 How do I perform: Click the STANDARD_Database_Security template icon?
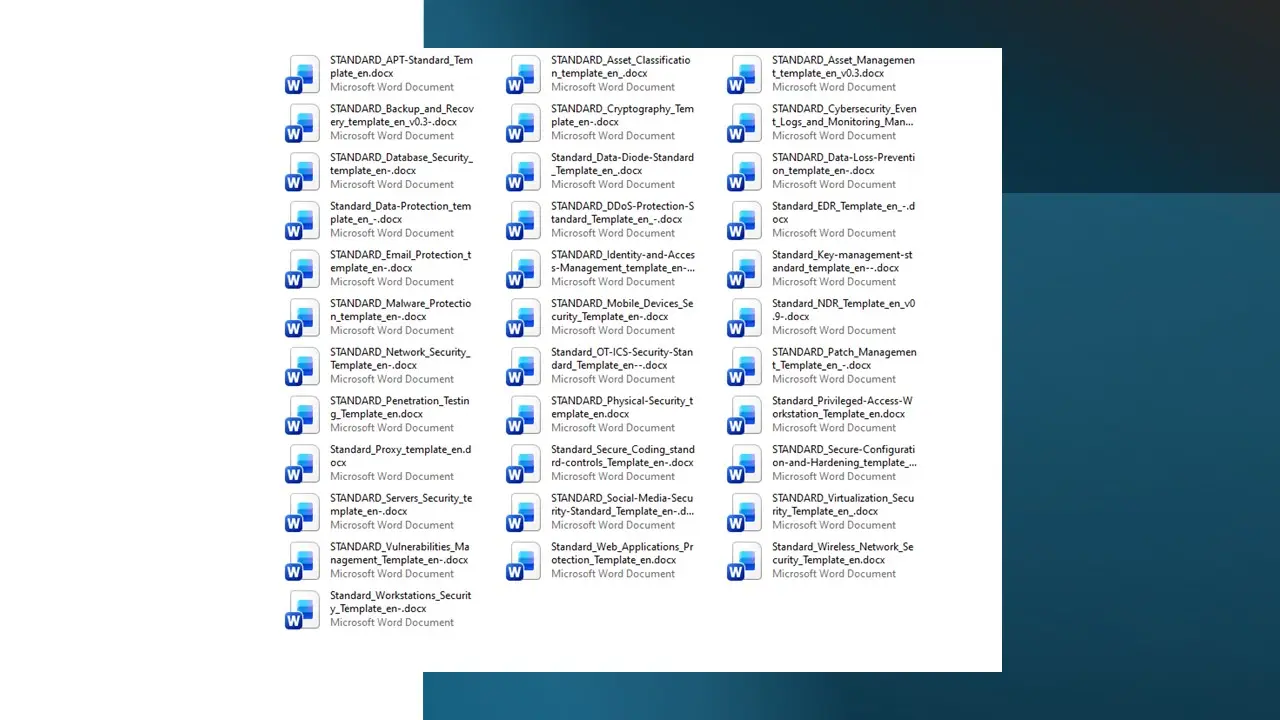click(x=303, y=171)
